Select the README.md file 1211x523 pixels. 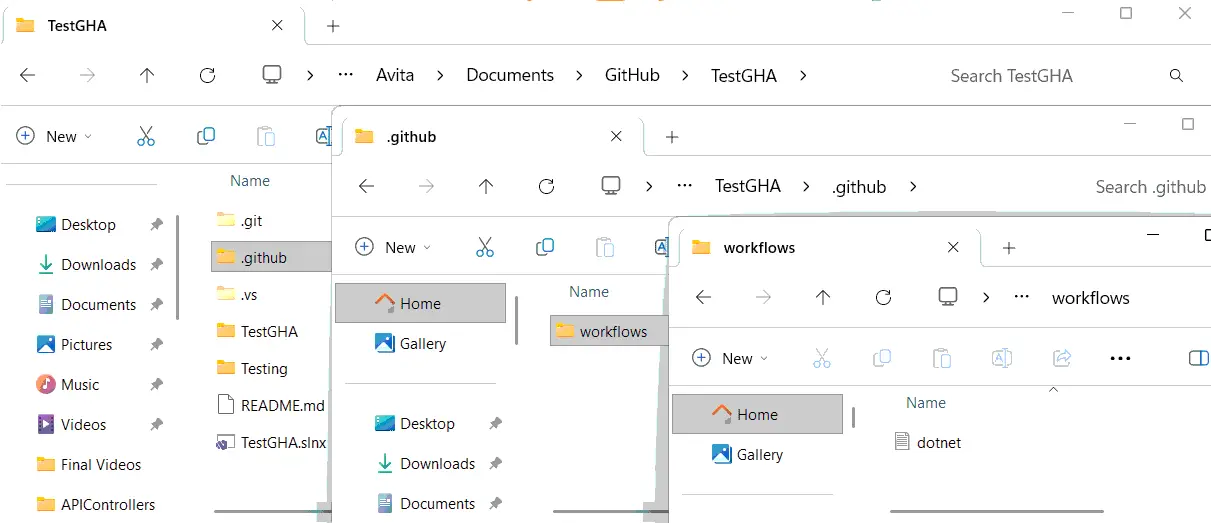(x=272, y=405)
